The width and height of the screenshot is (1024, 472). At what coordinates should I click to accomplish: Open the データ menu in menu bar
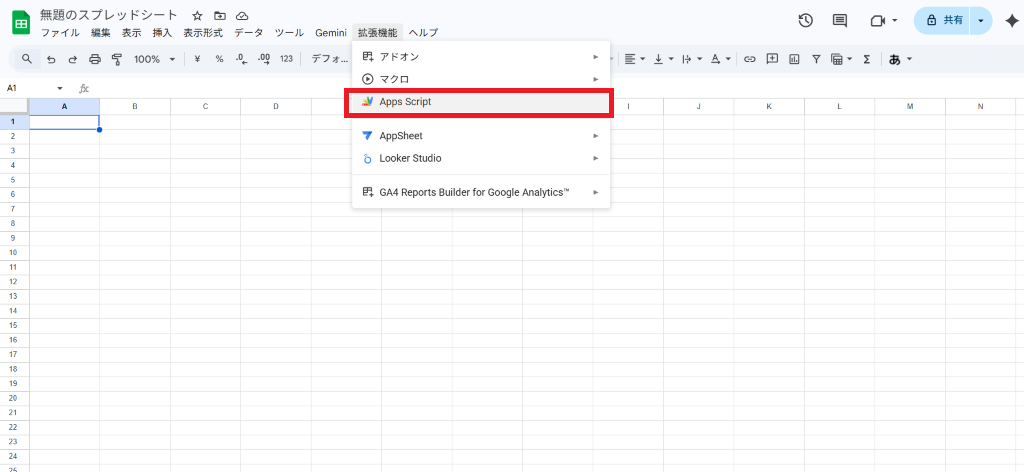pyautogui.click(x=248, y=33)
